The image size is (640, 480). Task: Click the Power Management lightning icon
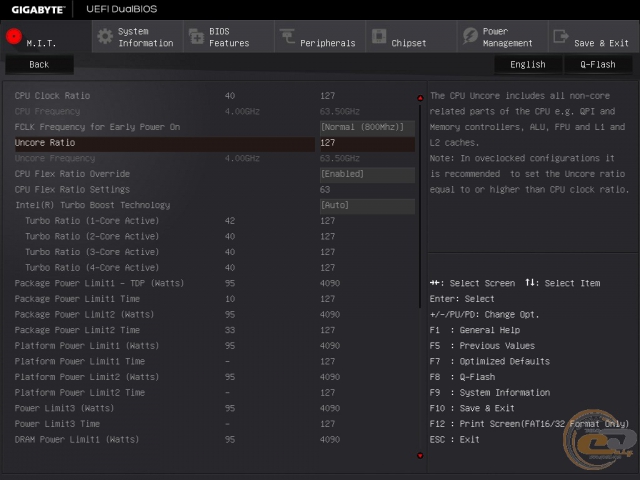[470, 36]
